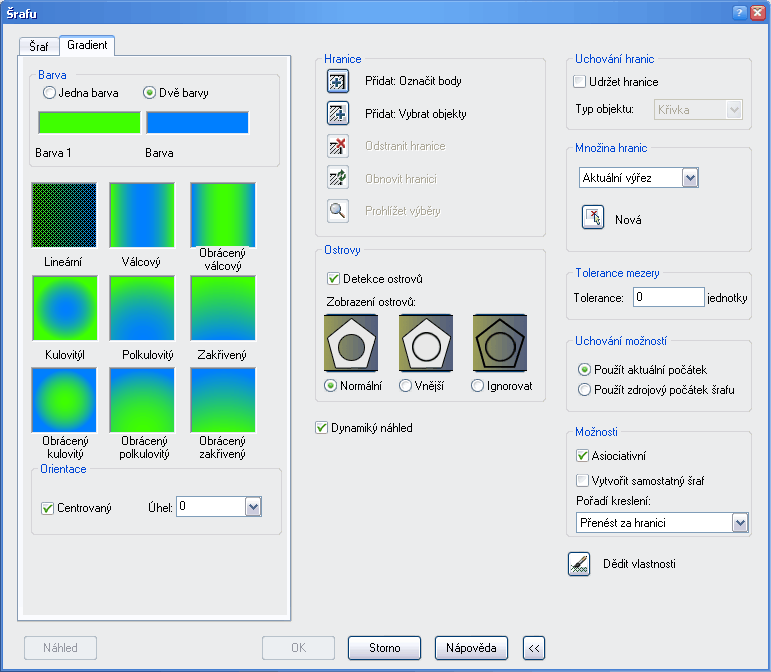Click the 'Přidat: Označit body' icon
Viewport: 771px width, 672px height.
point(337,81)
